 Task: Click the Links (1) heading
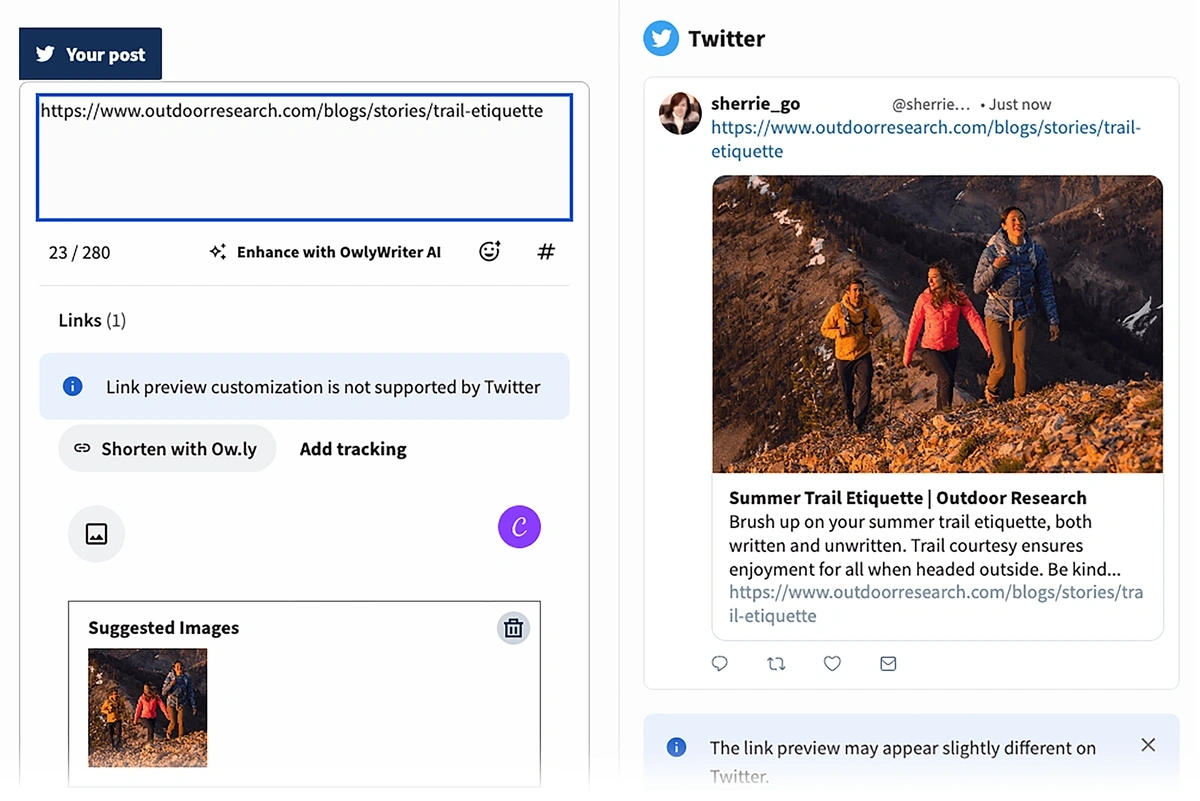point(92,320)
